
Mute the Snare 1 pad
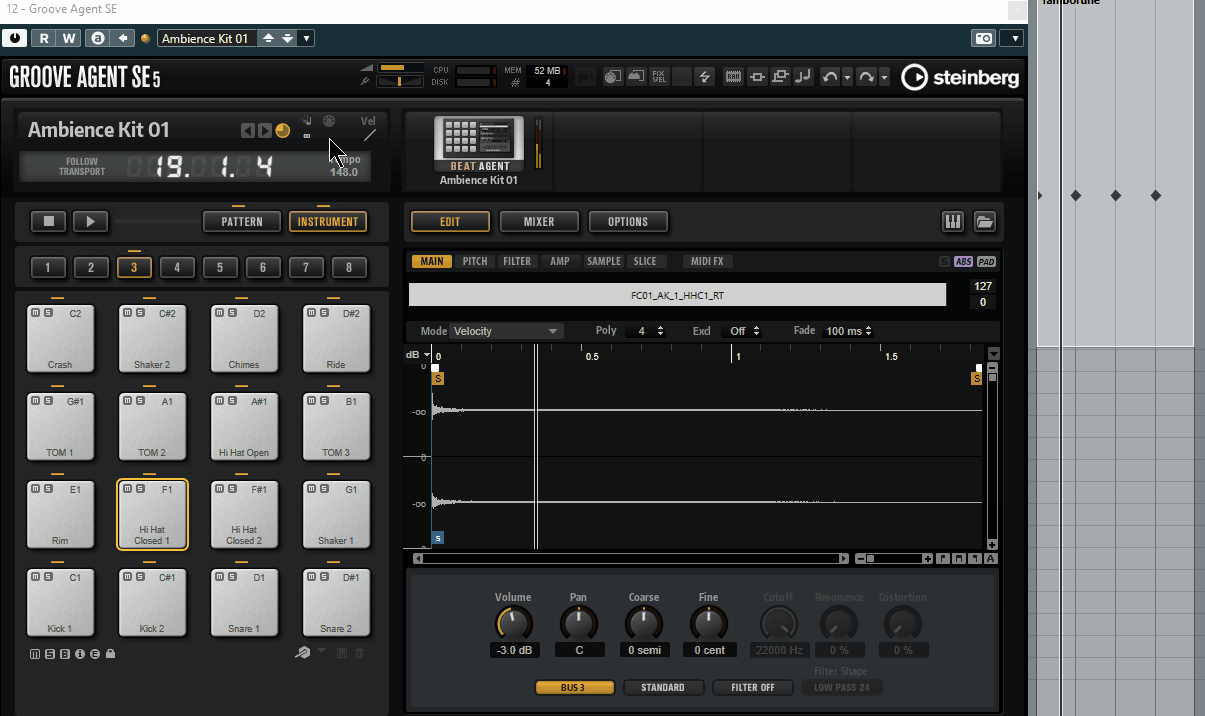pos(218,577)
